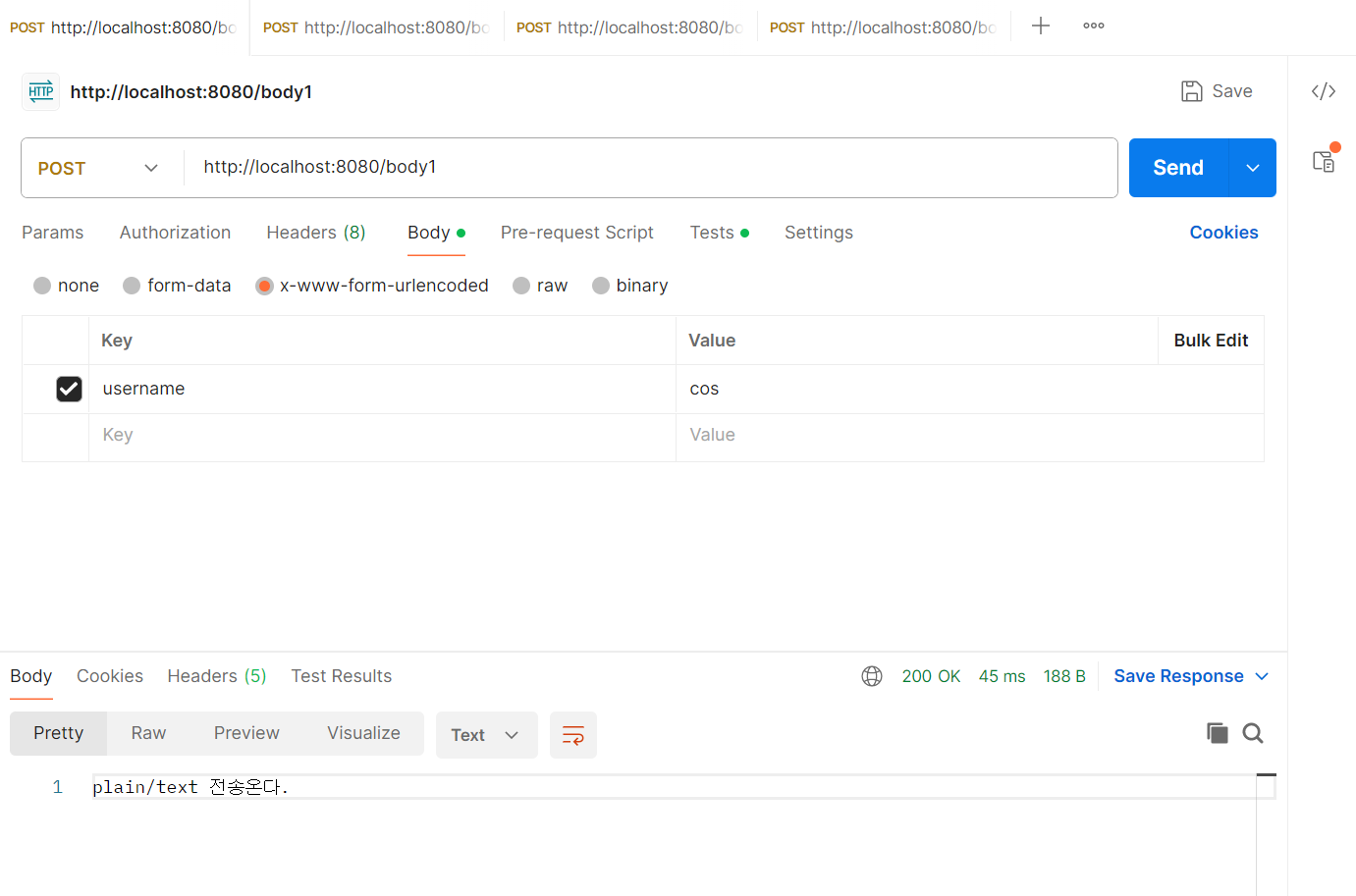The height and width of the screenshot is (896, 1356).
Task: Switch to the third POST request tab
Action: pyautogui.click(x=630, y=27)
